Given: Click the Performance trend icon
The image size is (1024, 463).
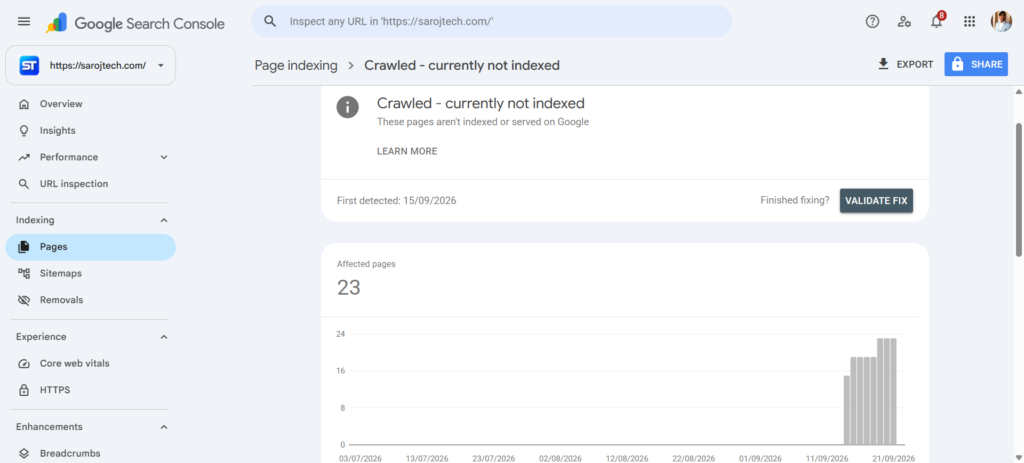Looking at the screenshot, I should point(24,157).
